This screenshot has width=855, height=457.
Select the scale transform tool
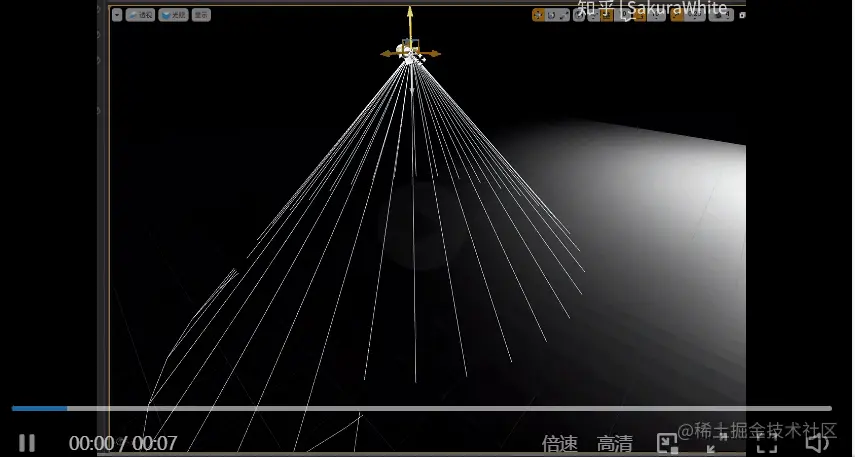[x=564, y=15]
